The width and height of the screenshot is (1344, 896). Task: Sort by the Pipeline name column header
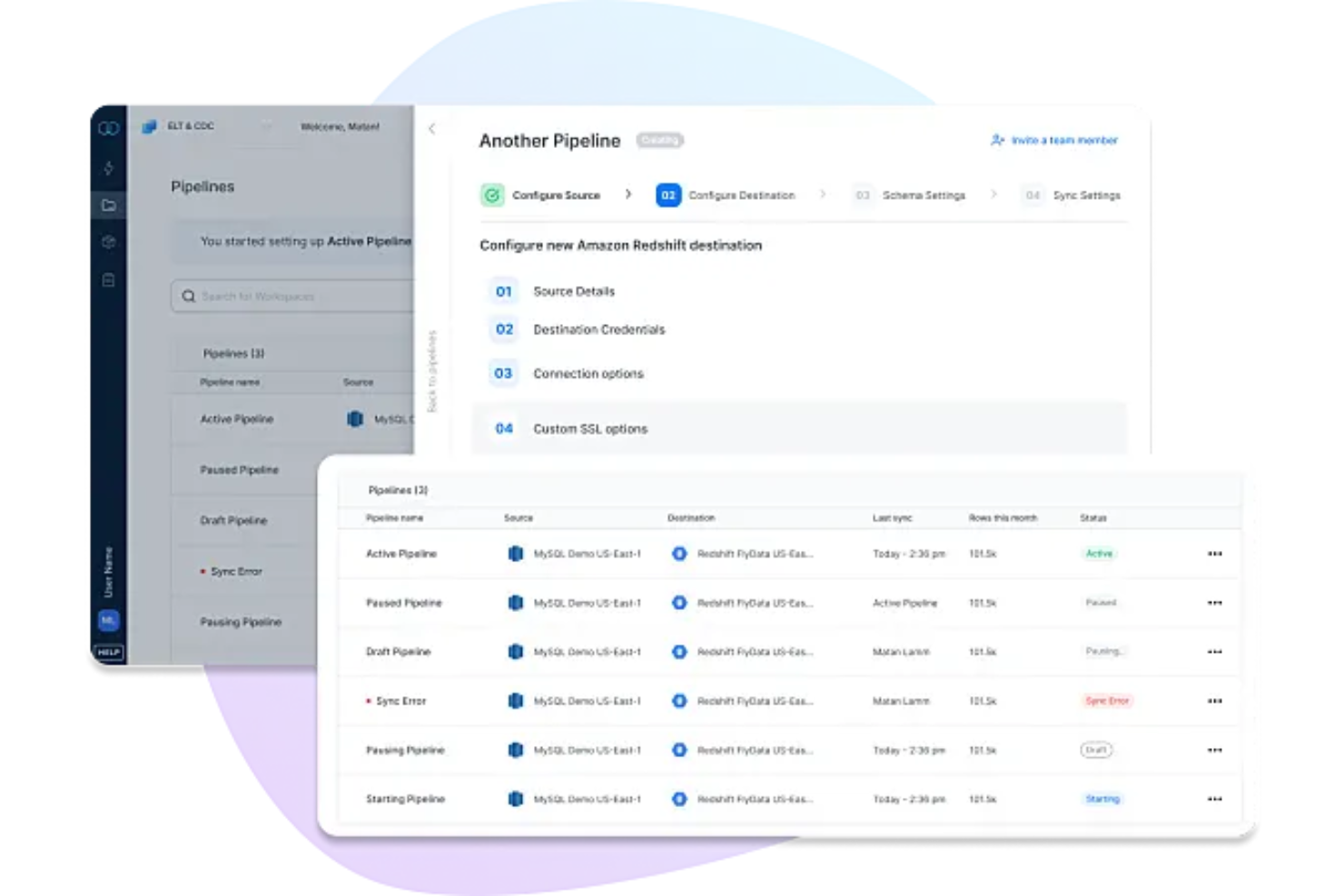click(x=394, y=518)
